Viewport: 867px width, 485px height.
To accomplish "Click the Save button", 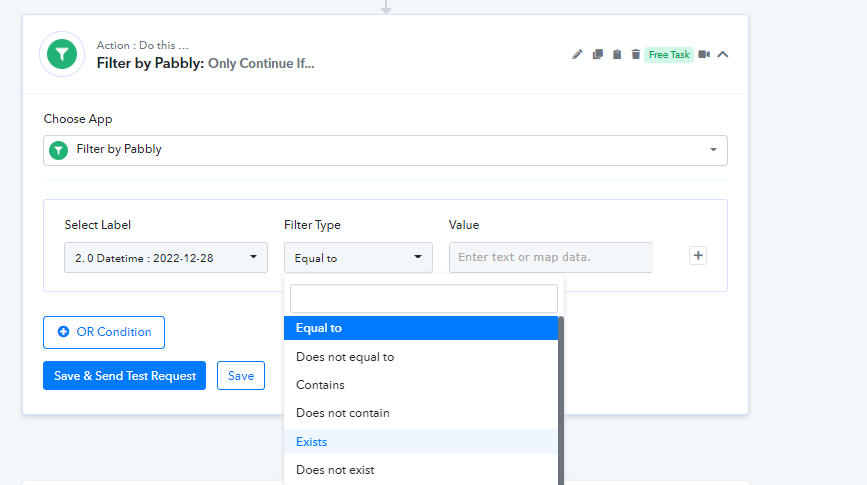I will pyautogui.click(x=241, y=376).
